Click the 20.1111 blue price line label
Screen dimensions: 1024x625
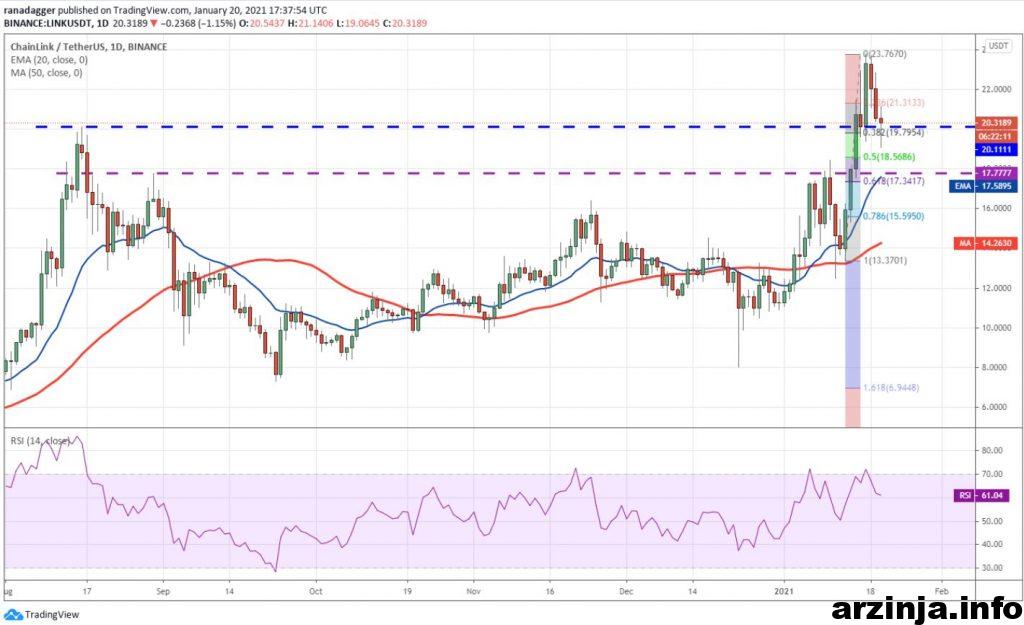point(996,150)
